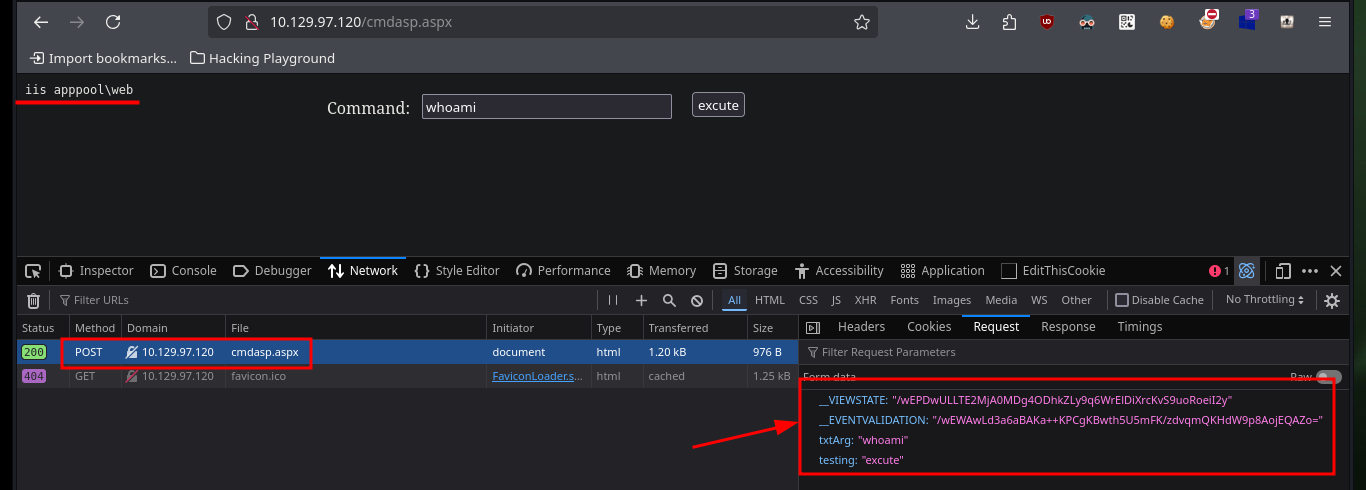Sort by the Transferred column header
This screenshot has height=490, width=1366.
coord(694,327)
